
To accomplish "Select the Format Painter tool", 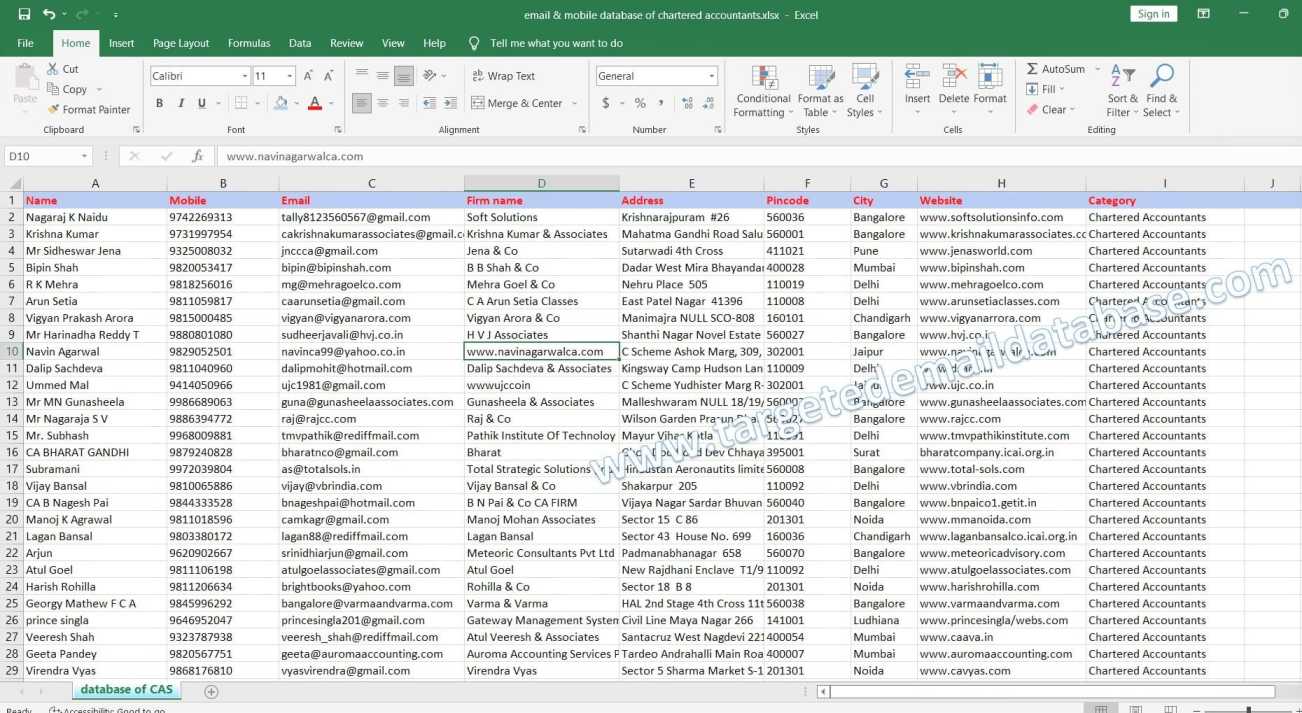I will tap(91, 109).
